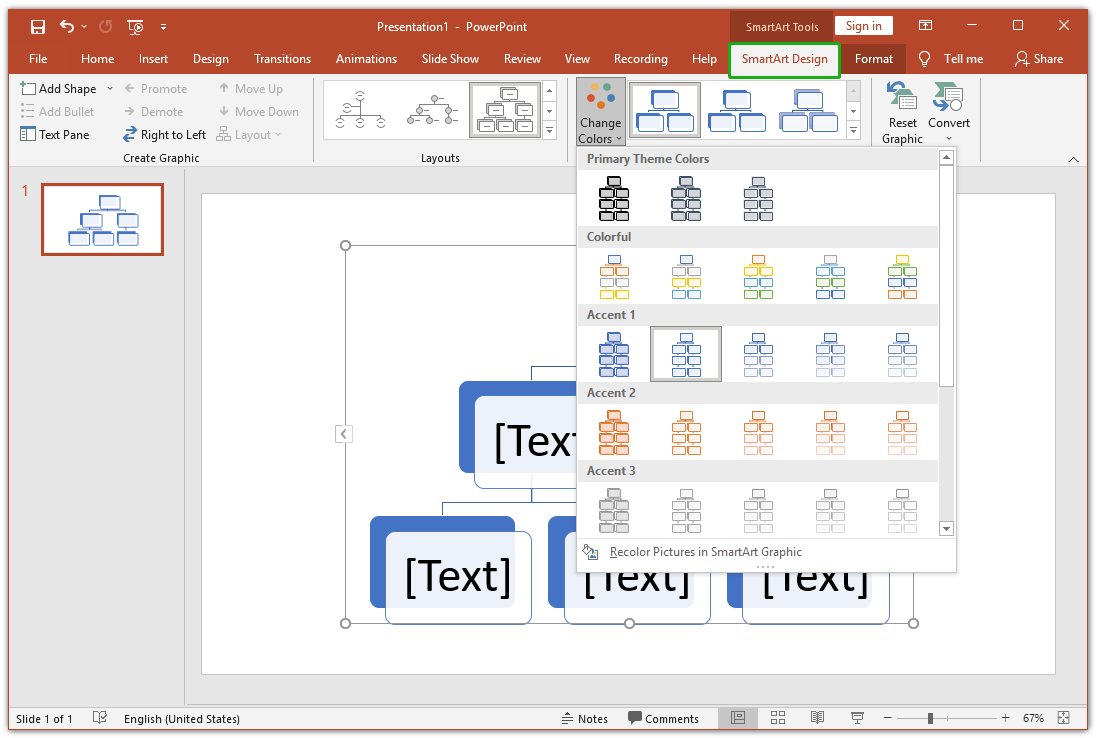Open Customize Quick Access Toolbar arrow
The width and height of the screenshot is (1097, 738).
coord(163,27)
